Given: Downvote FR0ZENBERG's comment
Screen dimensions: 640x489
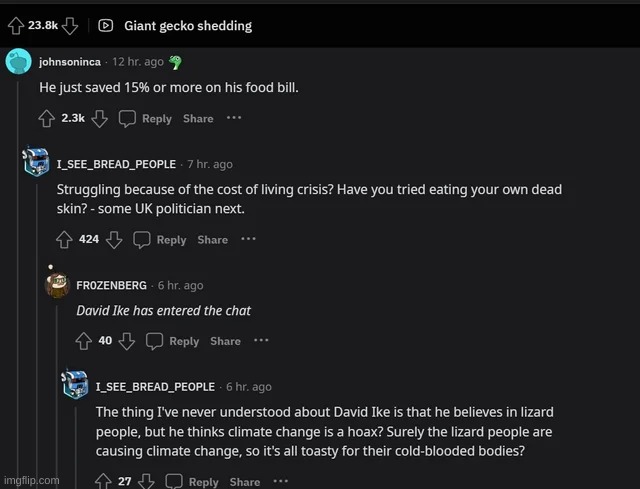Looking at the screenshot, I should point(127,341).
